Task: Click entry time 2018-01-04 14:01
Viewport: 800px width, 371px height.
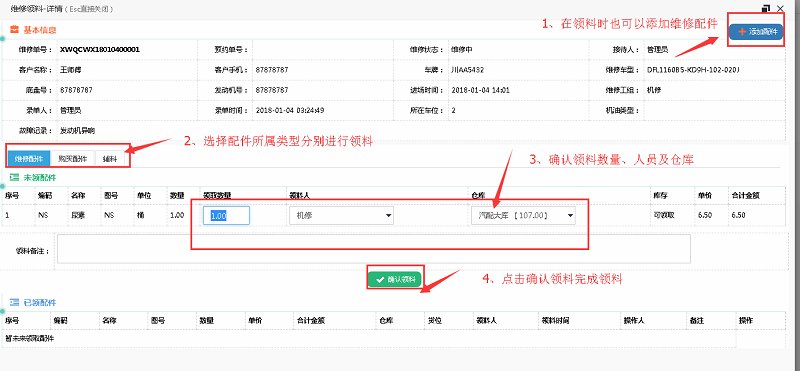Action: coord(481,90)
